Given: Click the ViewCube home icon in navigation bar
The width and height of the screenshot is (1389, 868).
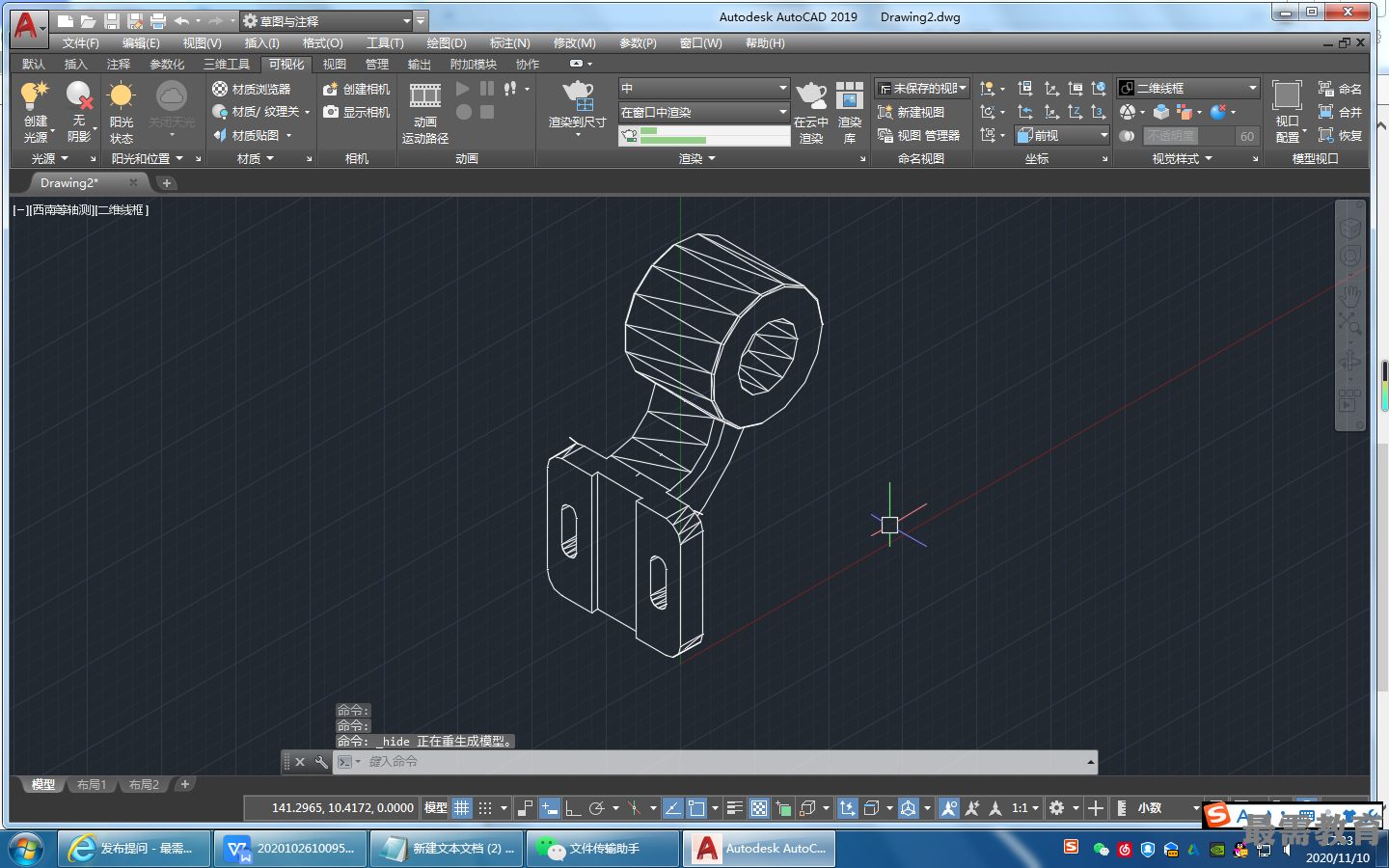Looking at the screenshot, I should (x=1349, y=228).
